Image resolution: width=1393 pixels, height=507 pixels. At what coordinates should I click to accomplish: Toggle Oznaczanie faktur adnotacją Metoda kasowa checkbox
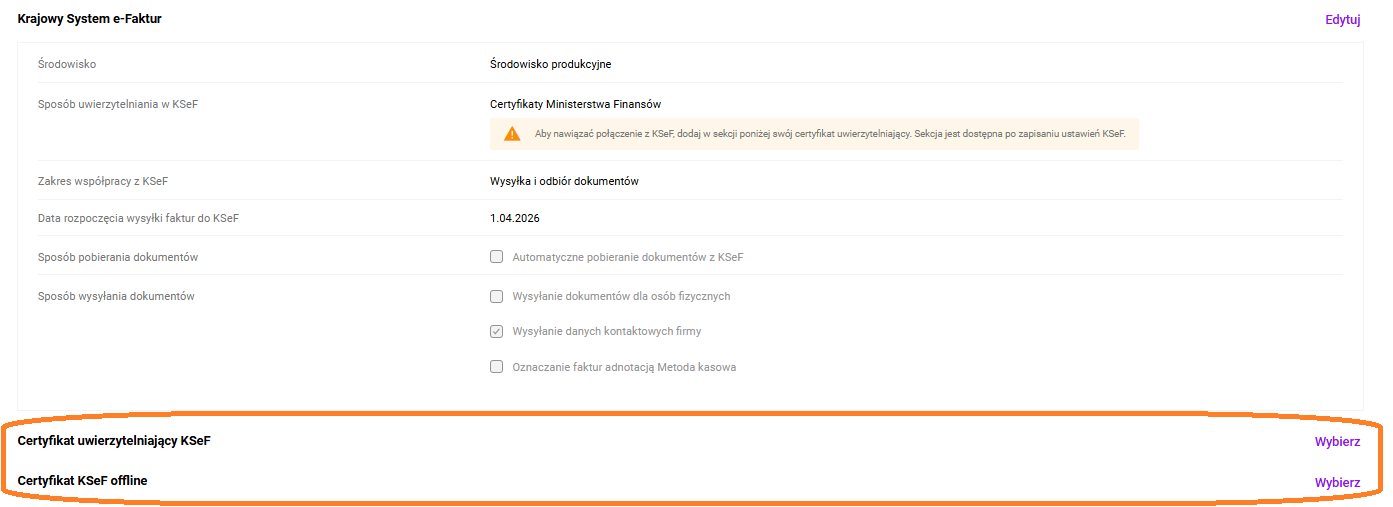click(496, 367)
